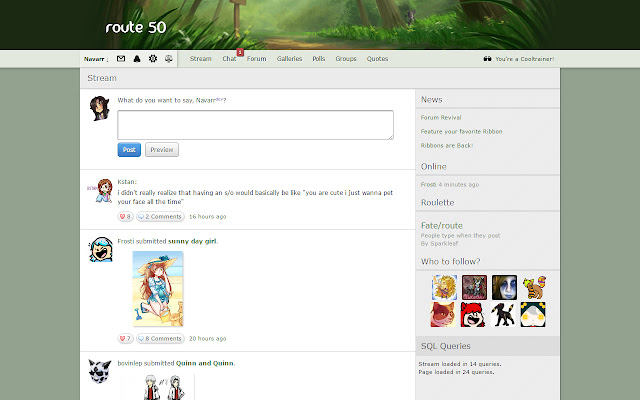Open Frosti's name link in submission post
The height and width of the screenshot is (400, 640).
(x=126, y=241)
